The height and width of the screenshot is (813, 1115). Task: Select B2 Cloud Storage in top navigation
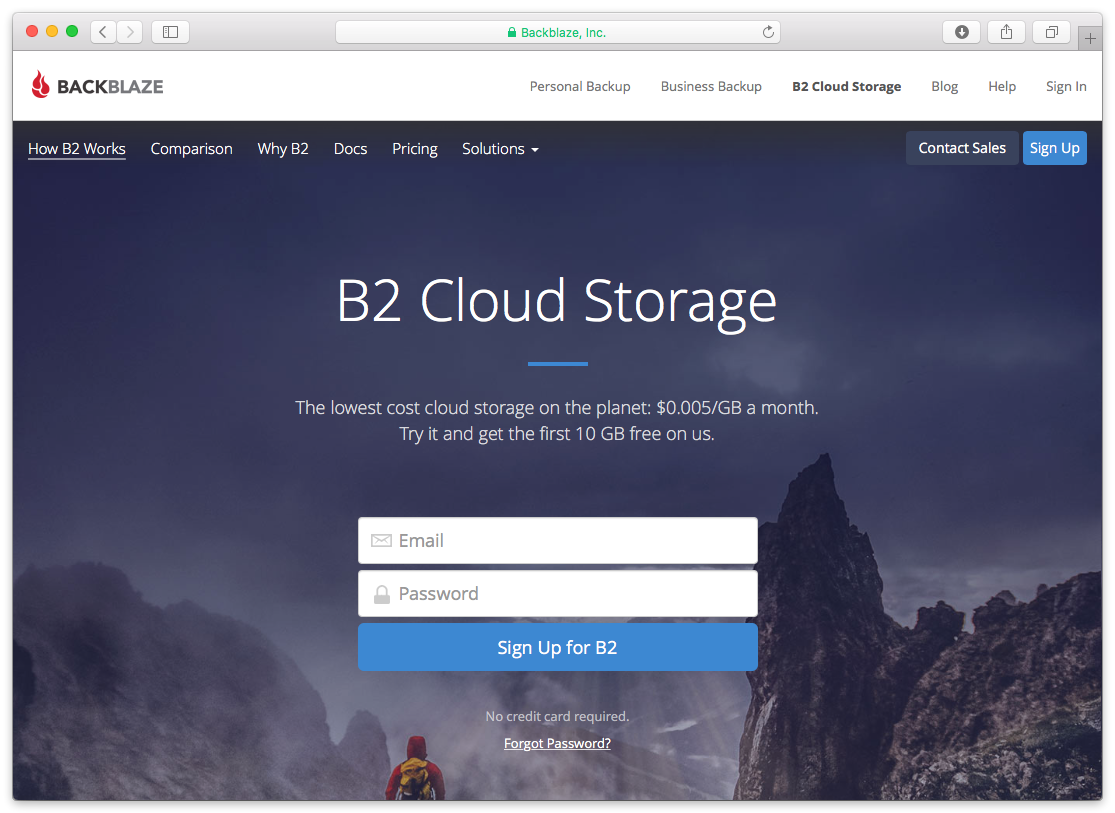(x=846, y=86)
